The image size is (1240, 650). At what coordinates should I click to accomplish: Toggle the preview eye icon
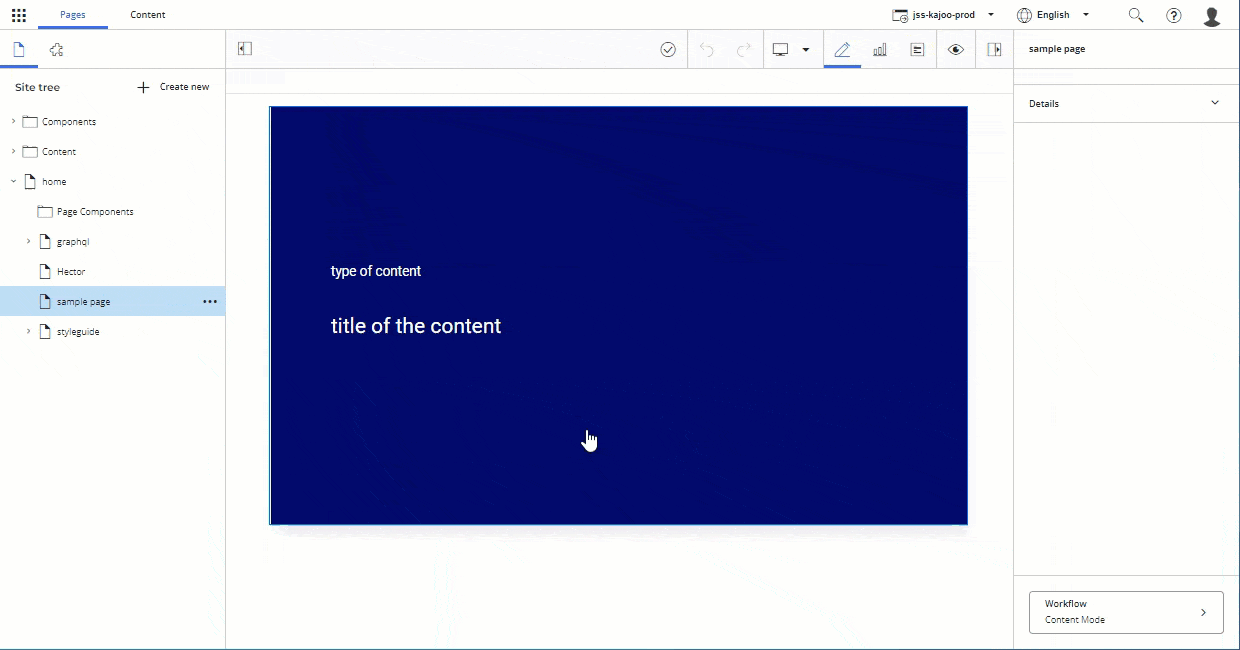pyautogui.click(x=956, y=49)
